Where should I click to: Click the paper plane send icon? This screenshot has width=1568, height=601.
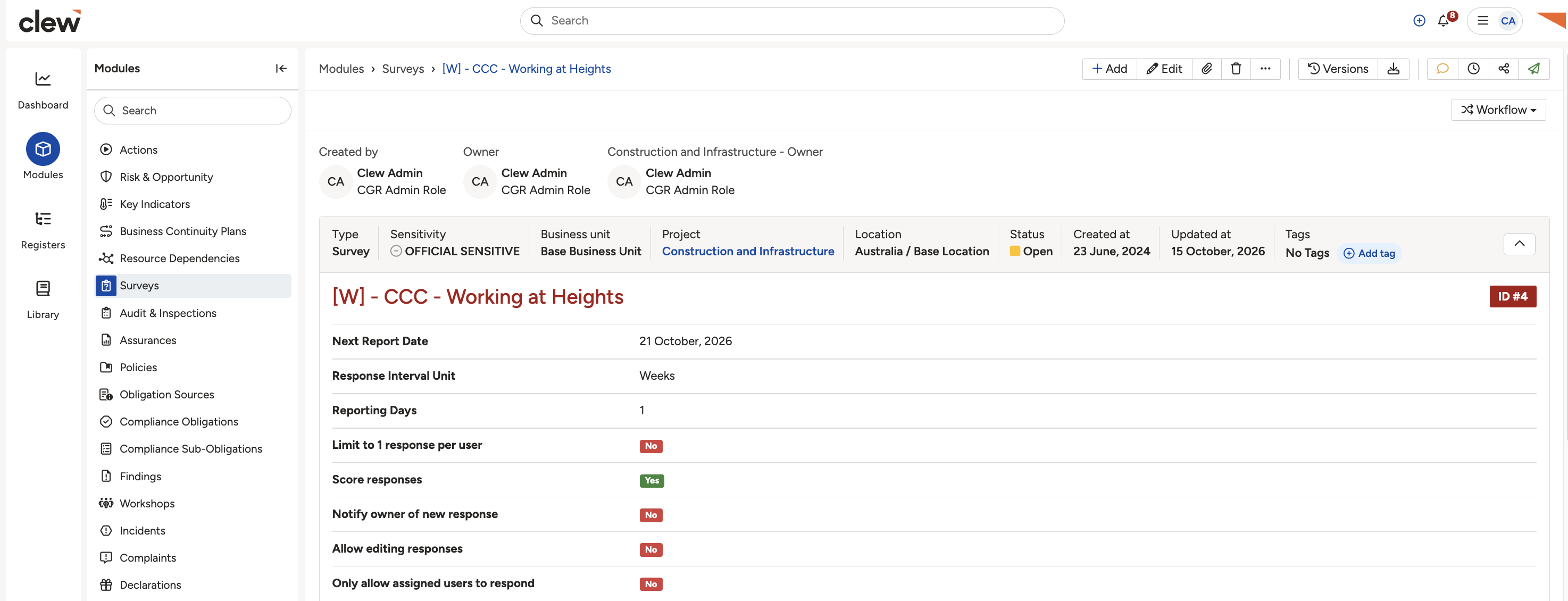point(1533,69)
